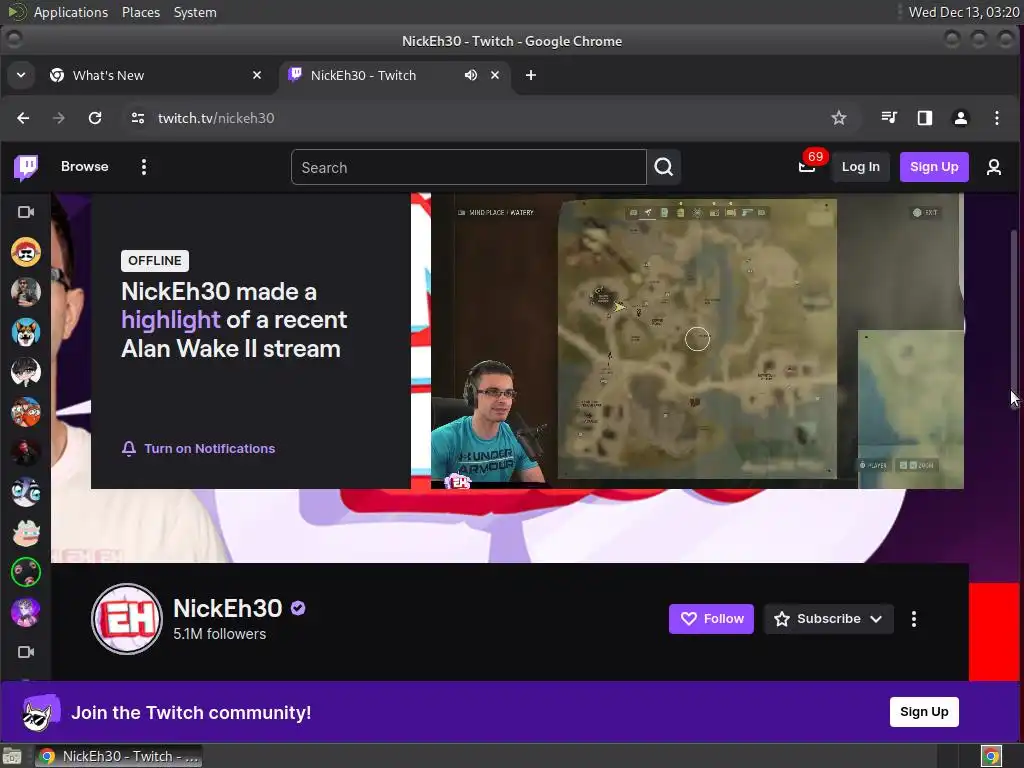
Task: Open the System menu
Action: point(195,12)
